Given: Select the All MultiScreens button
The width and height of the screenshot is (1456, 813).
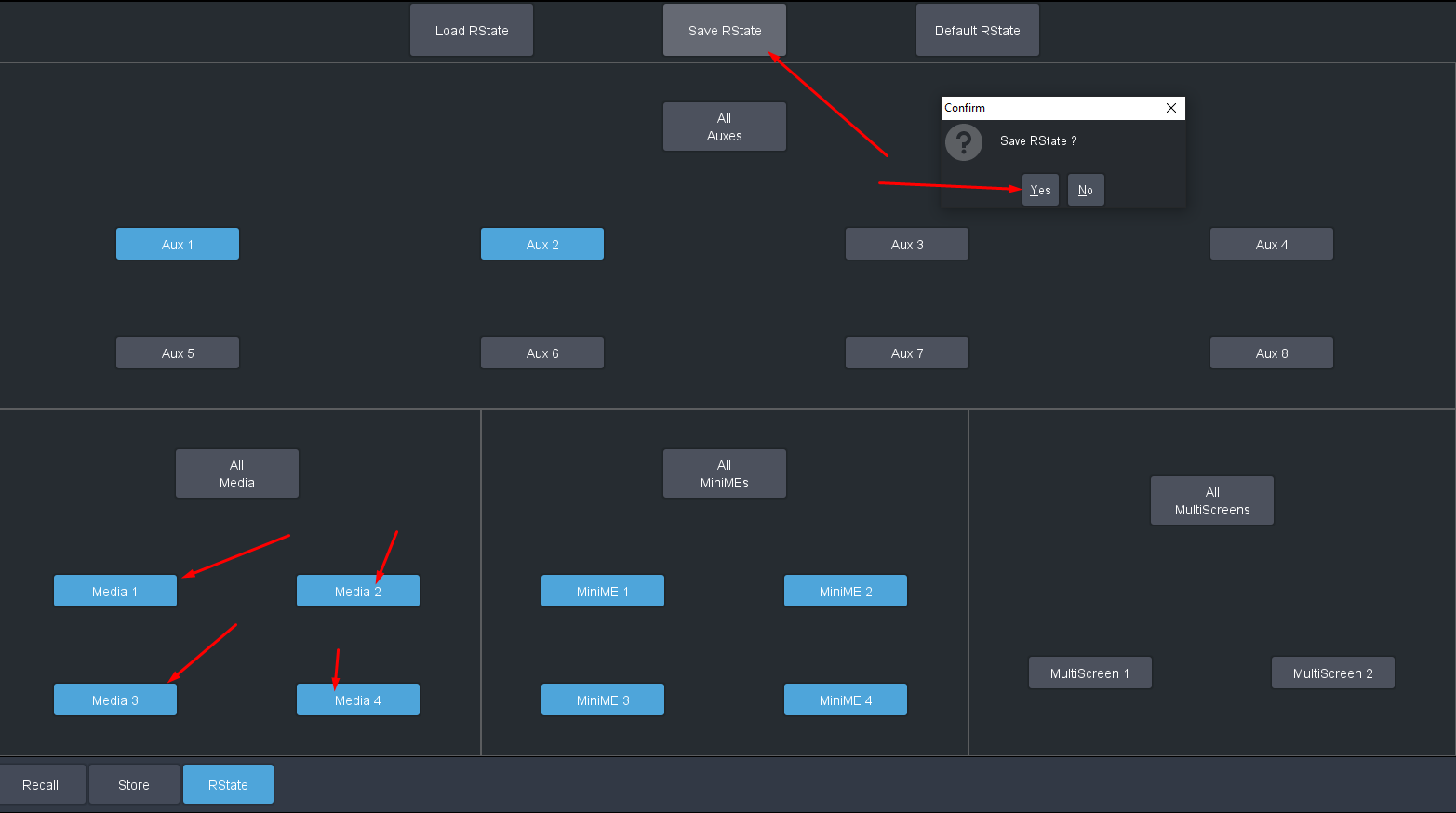Looking at the screenshot, I should tap(1212, 500).
